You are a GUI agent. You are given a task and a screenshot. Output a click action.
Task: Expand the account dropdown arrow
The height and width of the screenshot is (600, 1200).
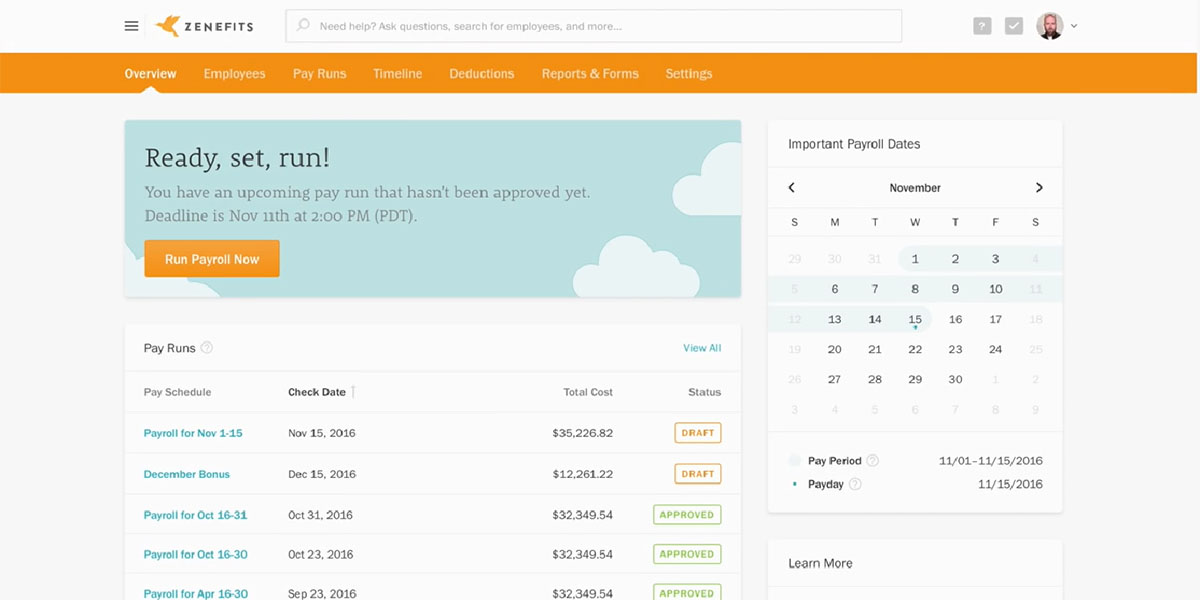point(1074,26)
